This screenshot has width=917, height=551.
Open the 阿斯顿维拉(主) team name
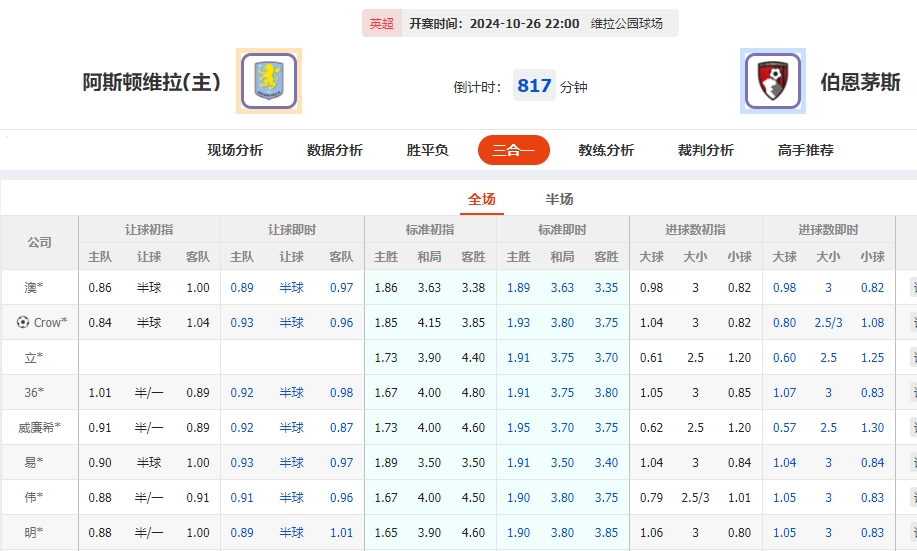151,82
